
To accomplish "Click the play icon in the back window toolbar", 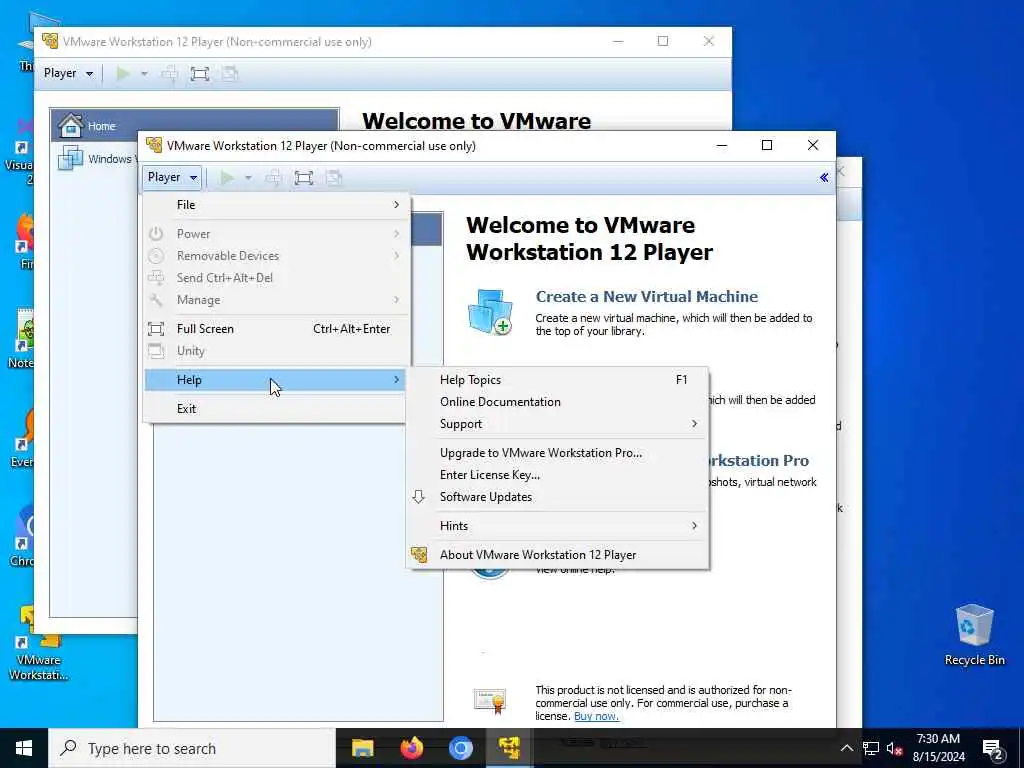I will [x=123, y=73].
